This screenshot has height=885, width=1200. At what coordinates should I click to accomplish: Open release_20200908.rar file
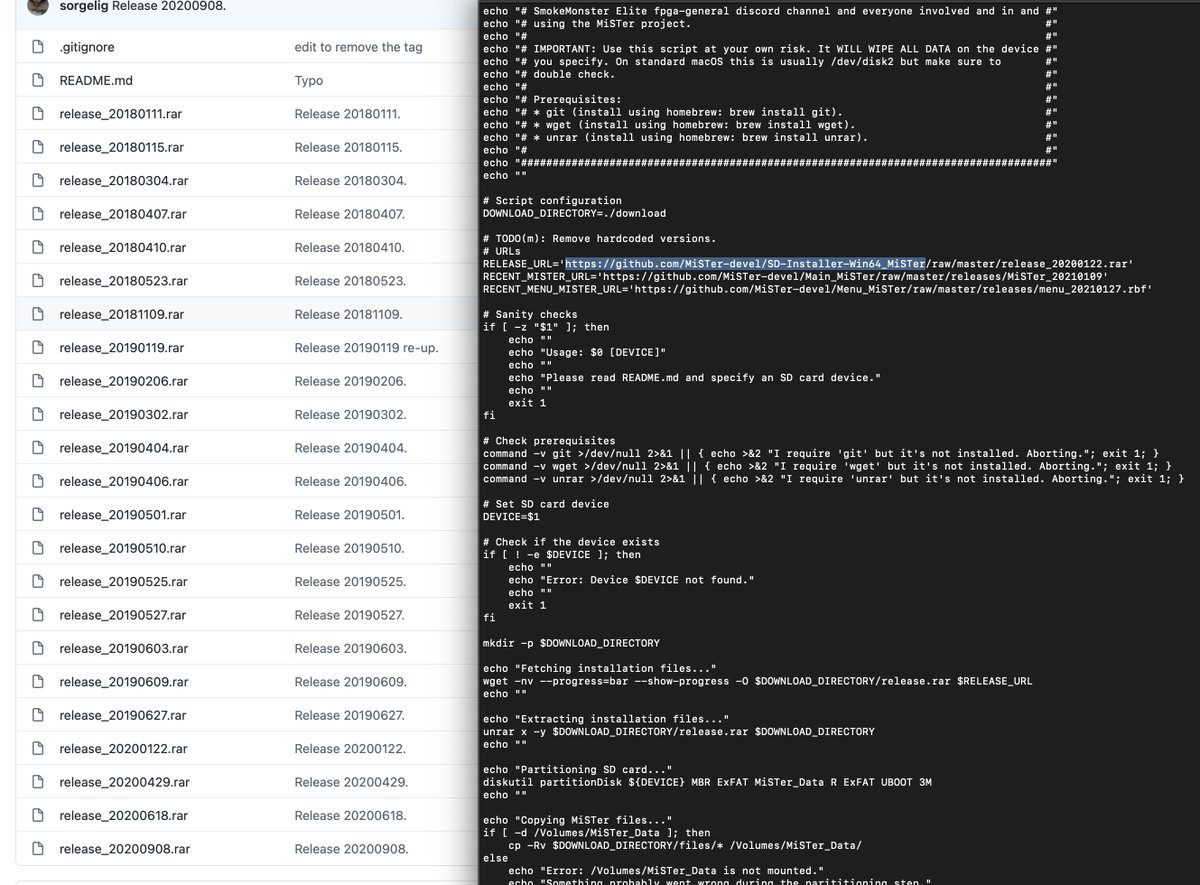[x=124, y=849]
